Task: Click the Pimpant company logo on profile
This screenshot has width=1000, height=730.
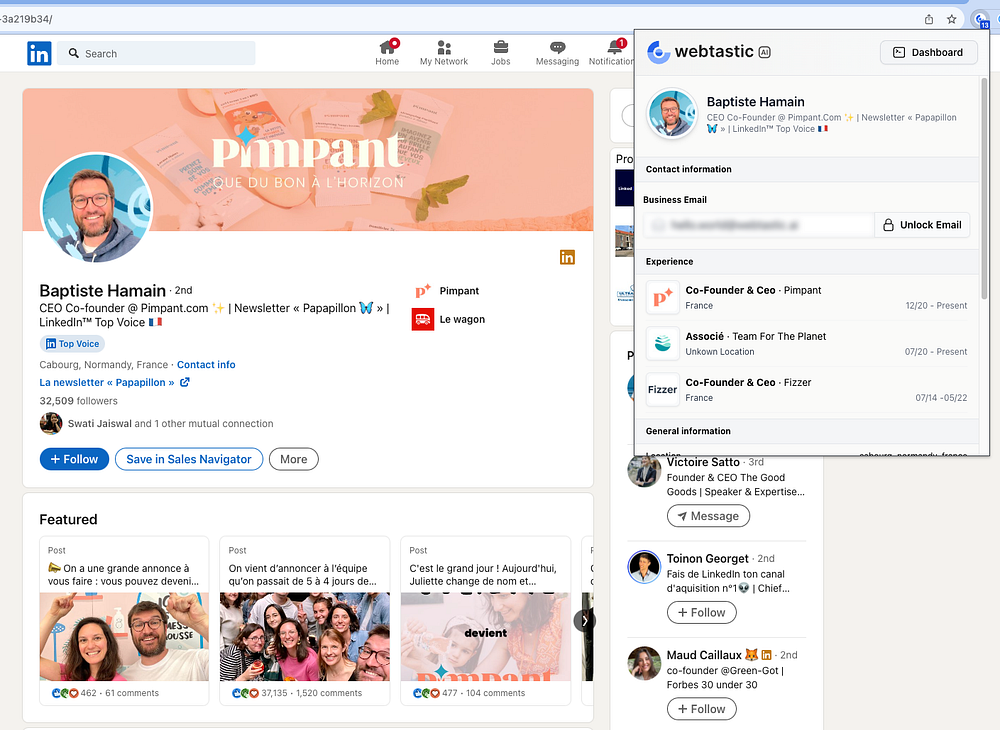Action: click(x=423, y=291)
